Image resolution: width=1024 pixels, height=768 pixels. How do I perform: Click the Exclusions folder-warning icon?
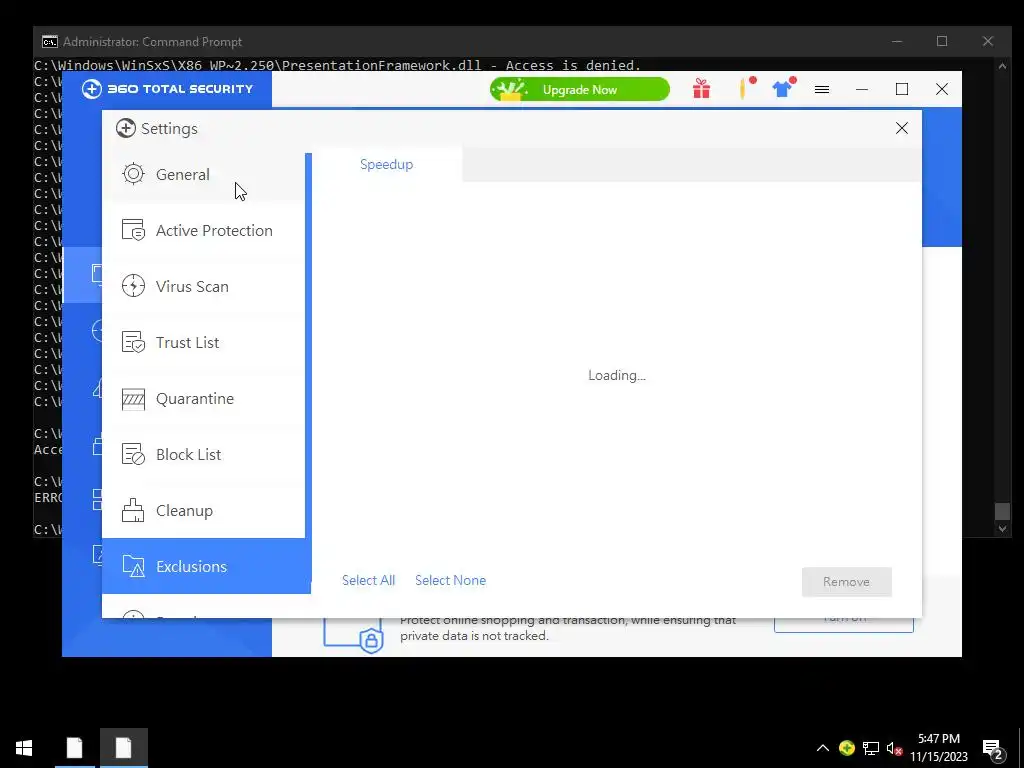133,566
